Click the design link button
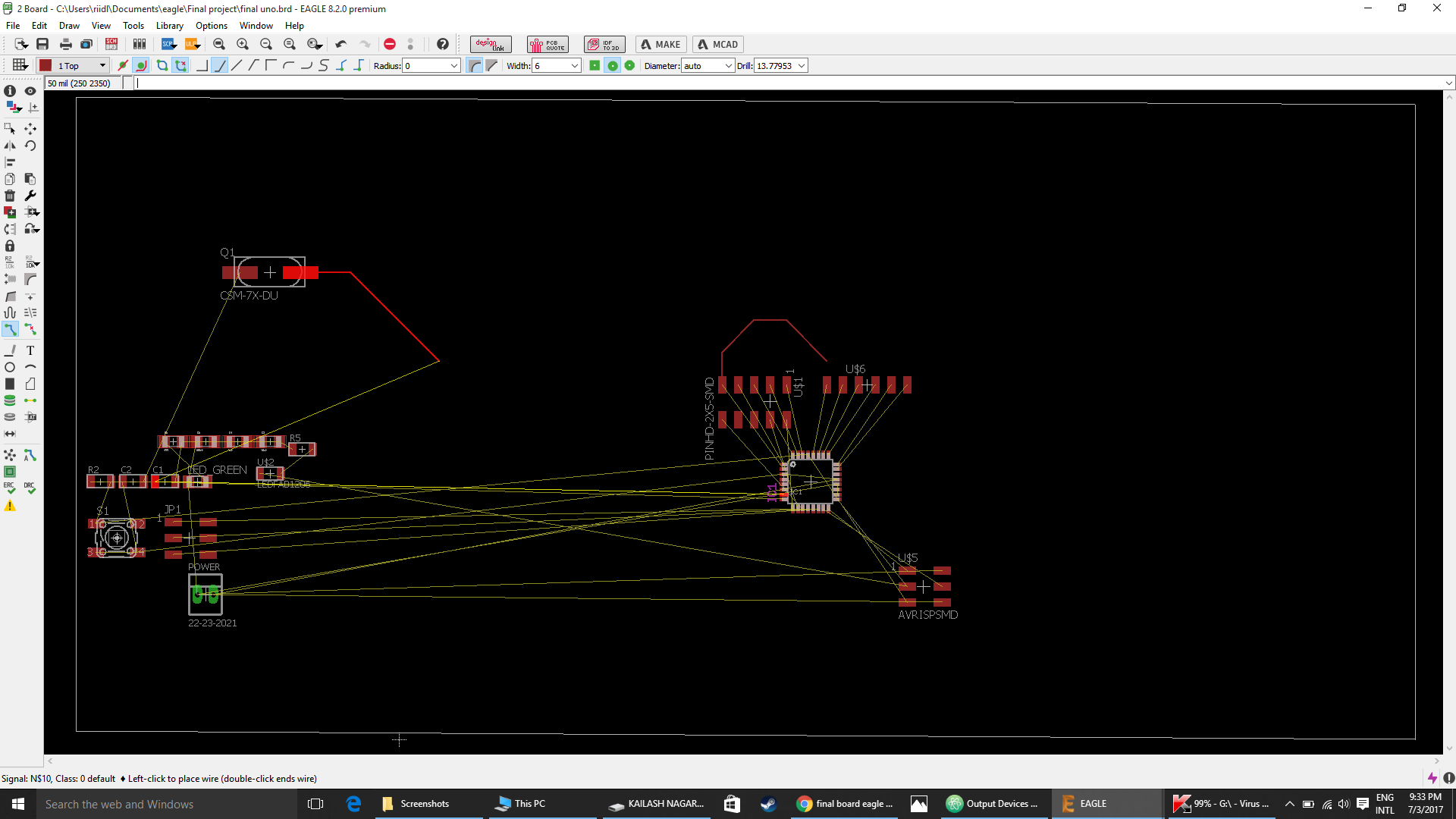 pos(491,44)
